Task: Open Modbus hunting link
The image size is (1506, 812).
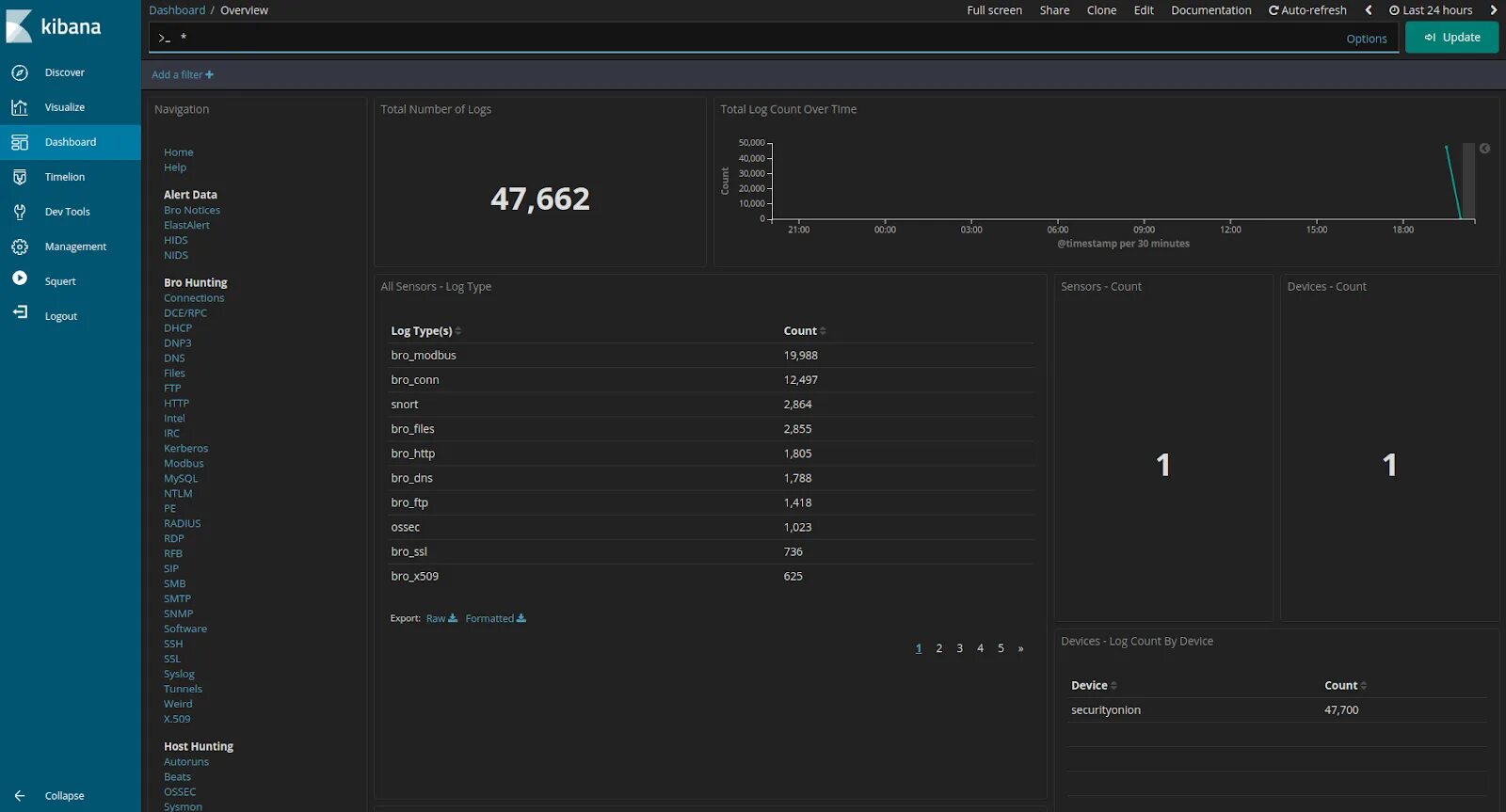Action: coord(184,464)
